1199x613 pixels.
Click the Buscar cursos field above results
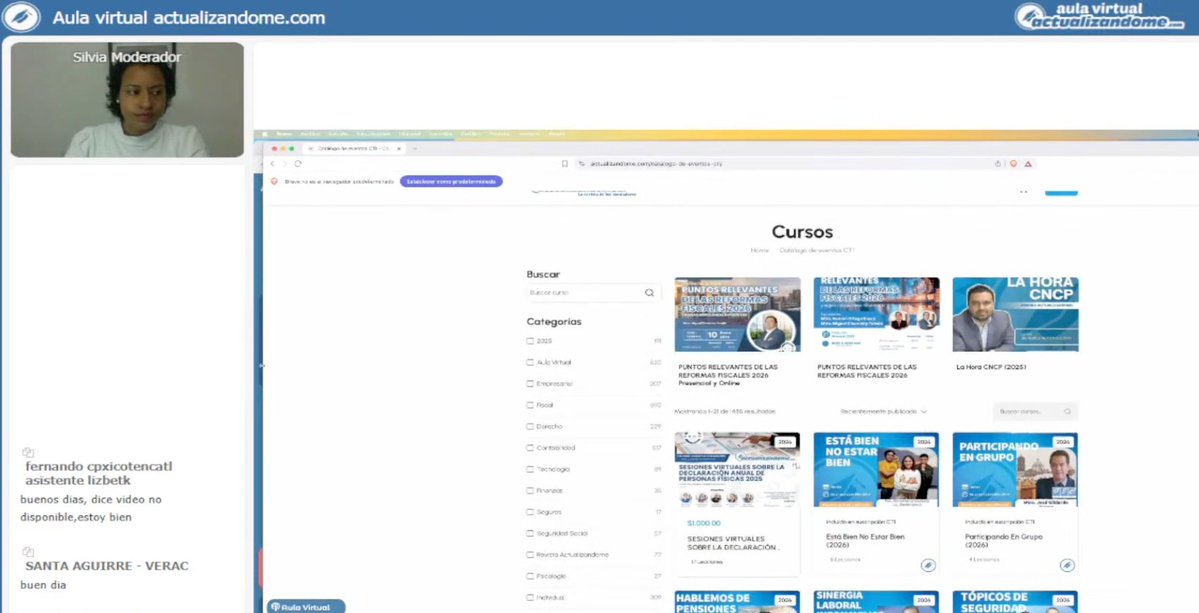(x=1035, y=411)
